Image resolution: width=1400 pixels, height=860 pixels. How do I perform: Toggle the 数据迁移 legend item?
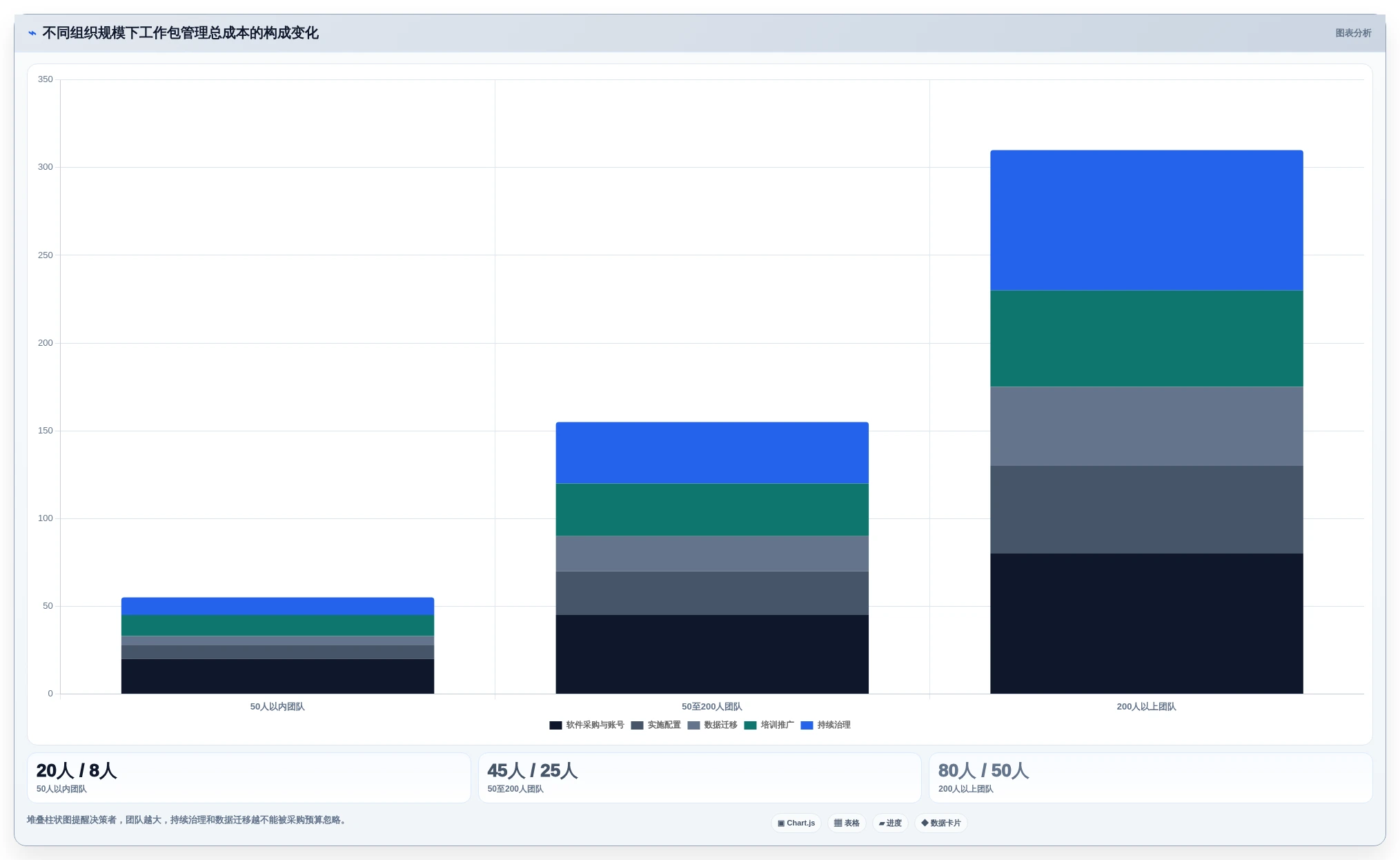[x=712, y=725]
